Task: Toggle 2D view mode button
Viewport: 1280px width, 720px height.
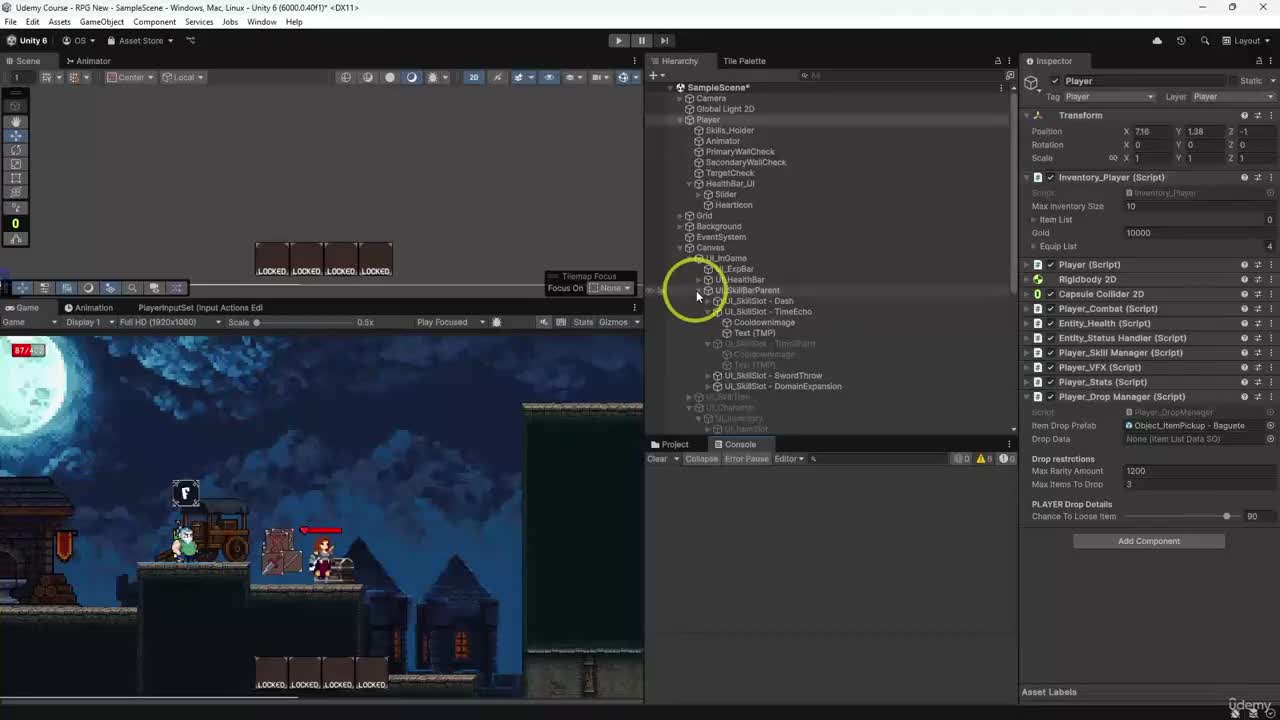Action: (474, 77)
